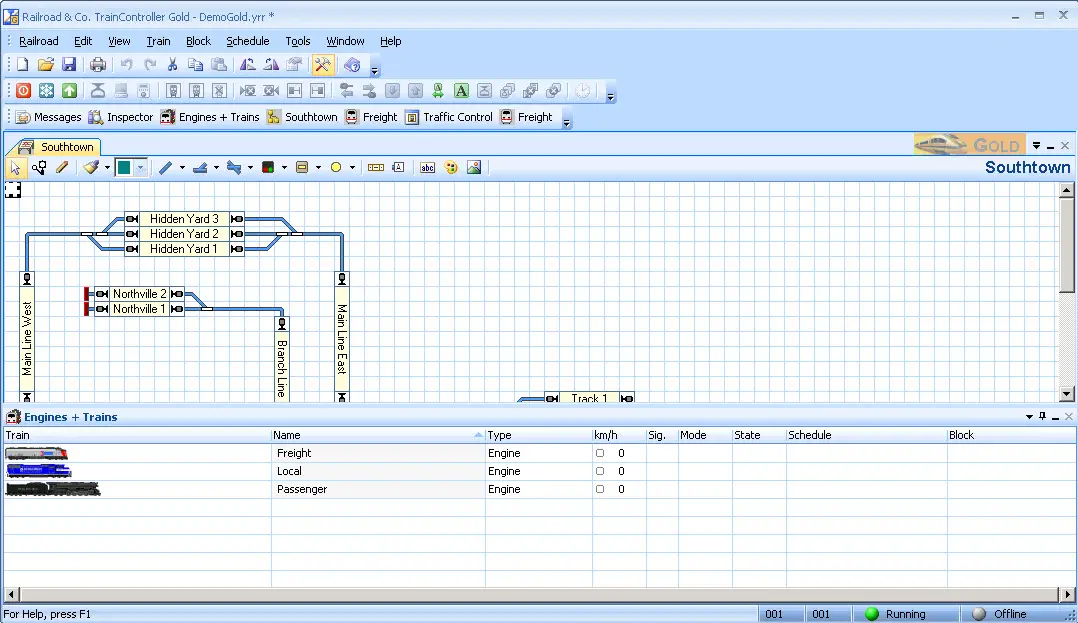Click the teal fill color swatch
The width and height of the screenshot is (1078, 623).
point(124,168)
